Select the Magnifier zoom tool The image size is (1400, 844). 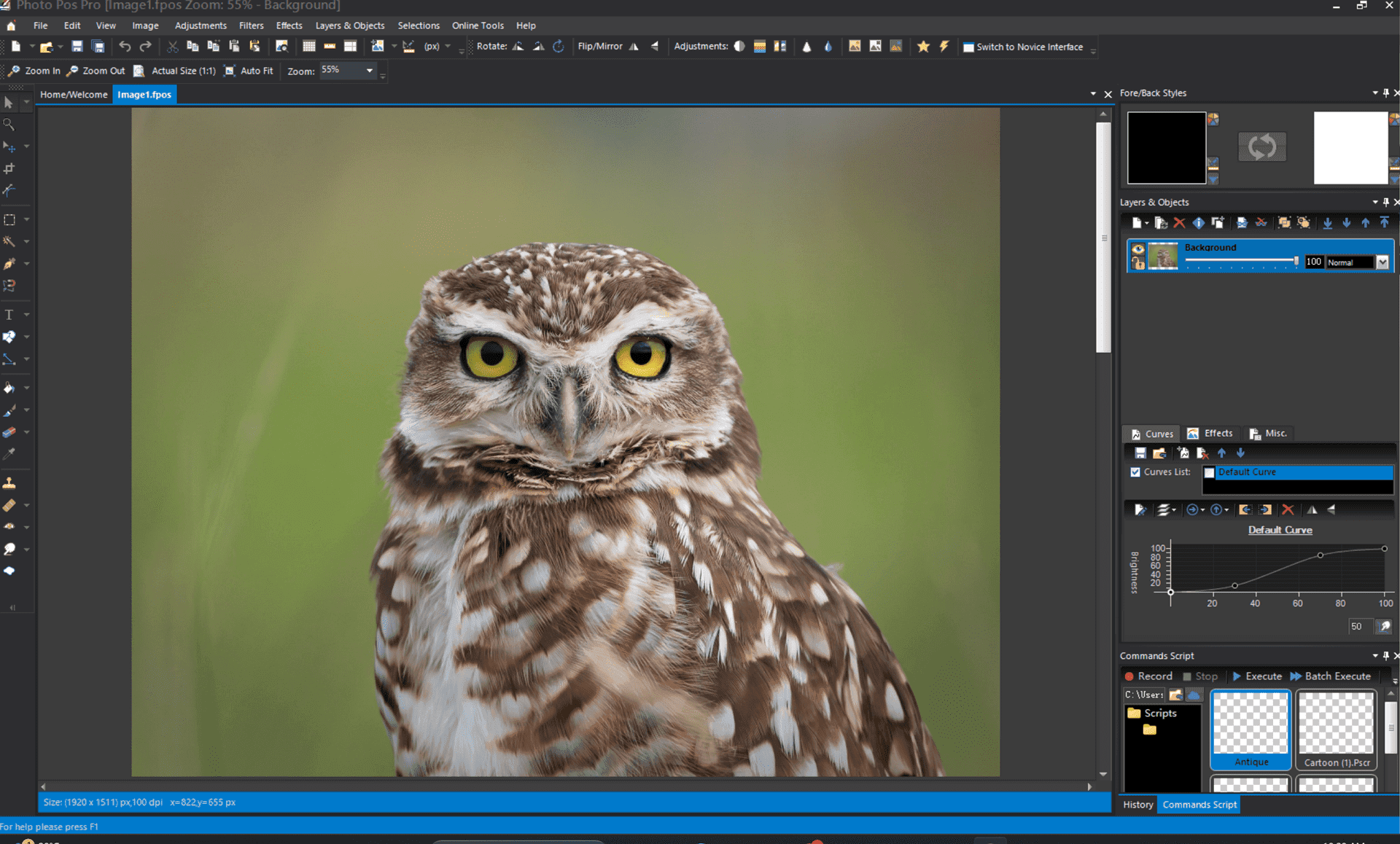point(9,125)
